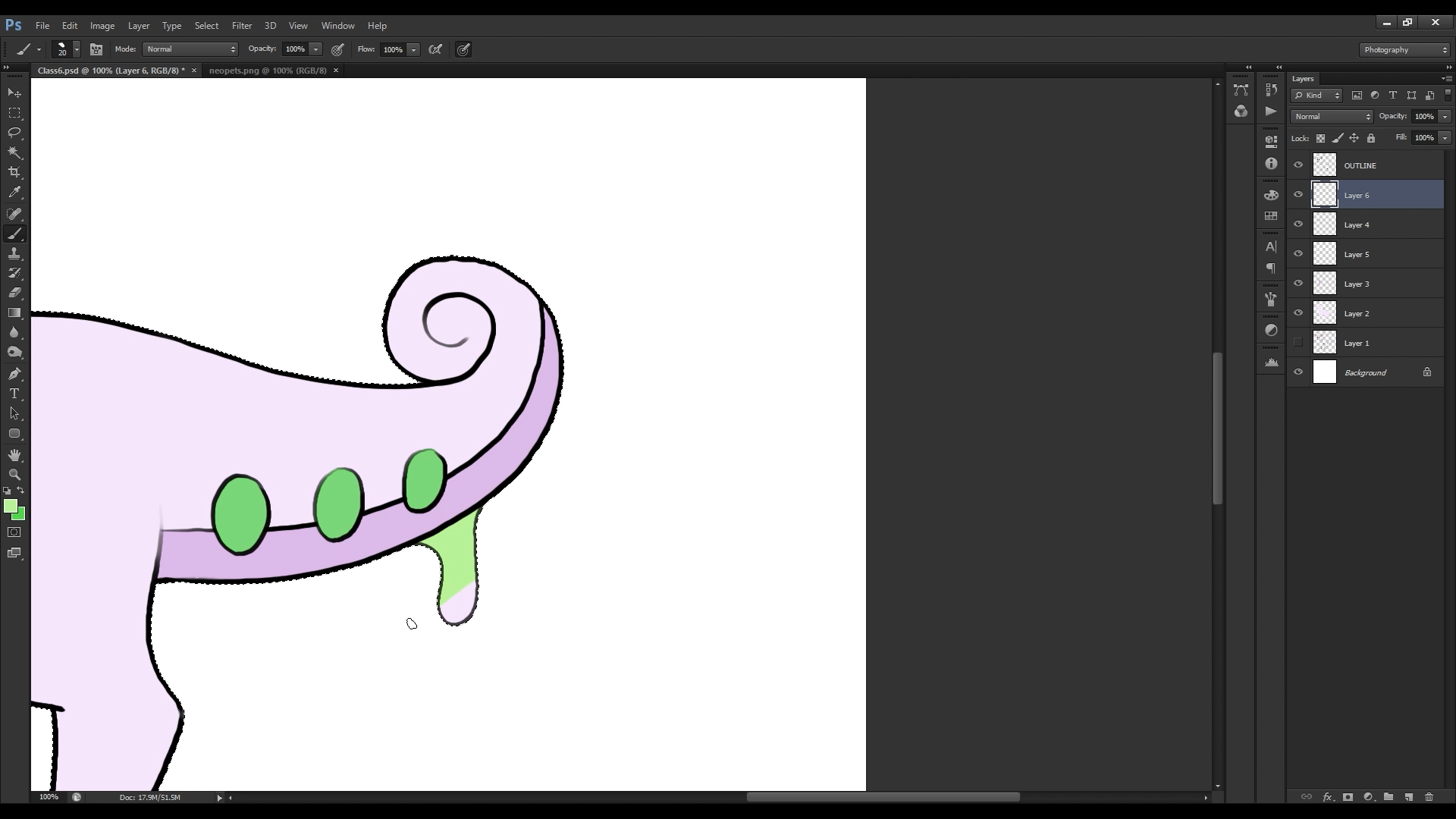
Task: Open the Window menu
Action: click(337, 26)
